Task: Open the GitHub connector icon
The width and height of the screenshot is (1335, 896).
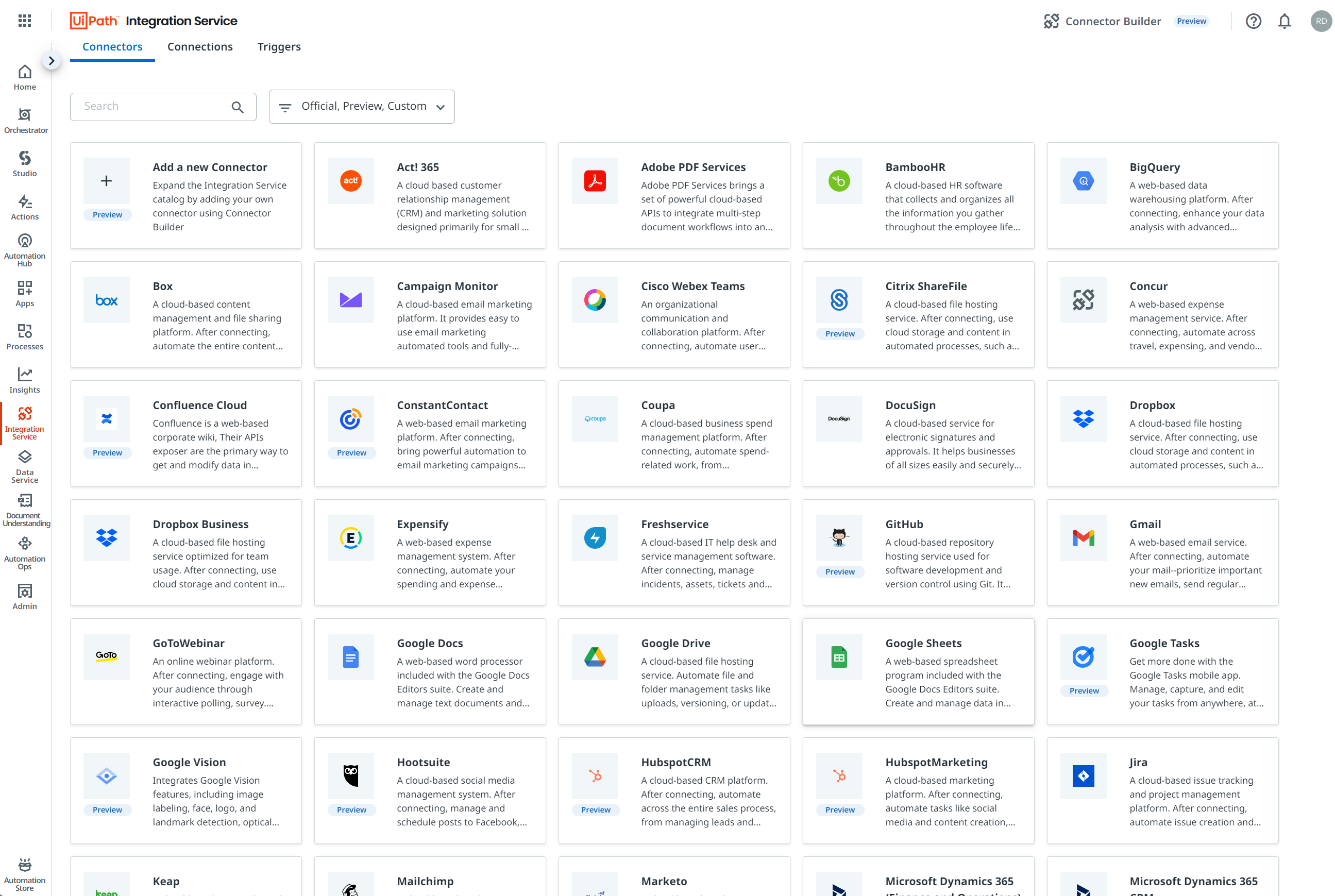Action: [x=839, y=538]
